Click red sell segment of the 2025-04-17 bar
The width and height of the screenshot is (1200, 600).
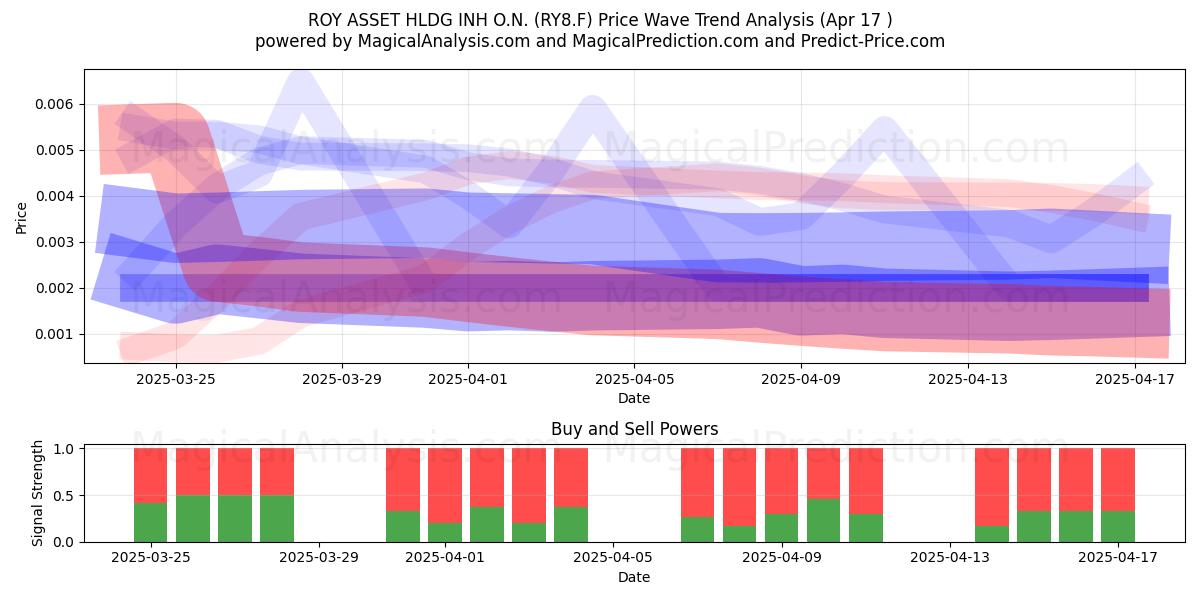[x=1118, y=480]
